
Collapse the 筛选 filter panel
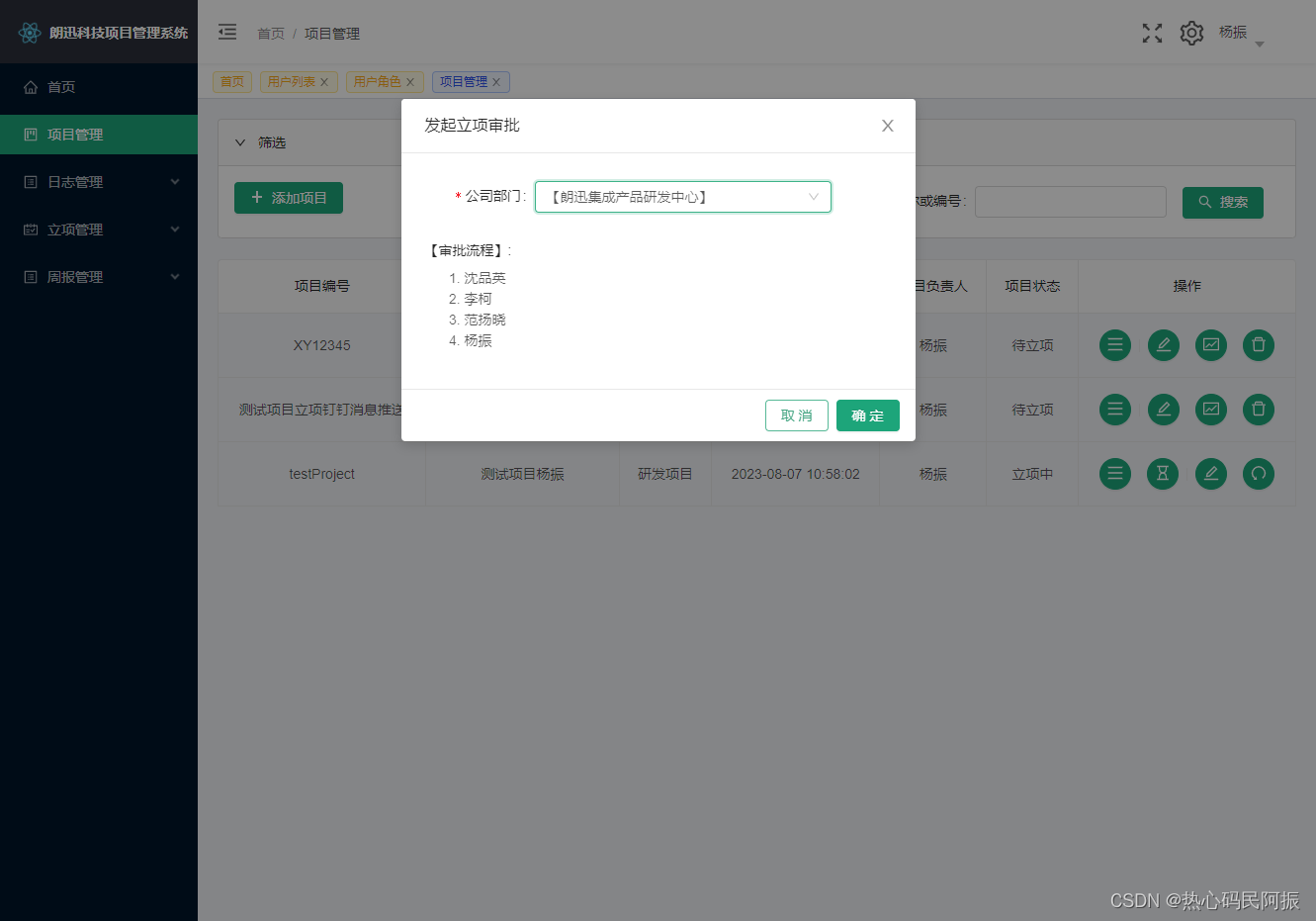pos(240,142)
